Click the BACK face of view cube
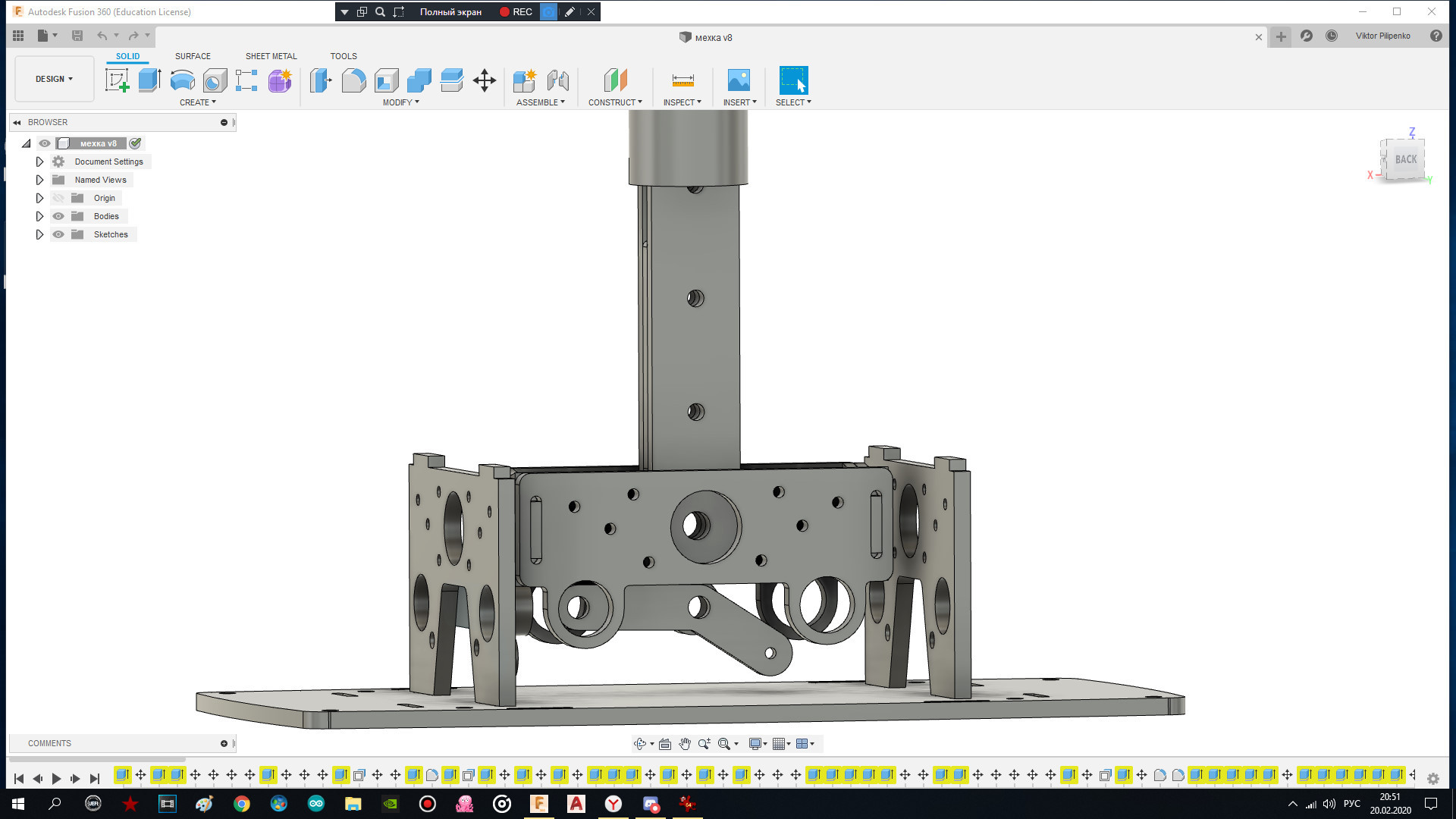Screen dimensions: 1456x819 pyautogui.click(x=1405, y=159)
